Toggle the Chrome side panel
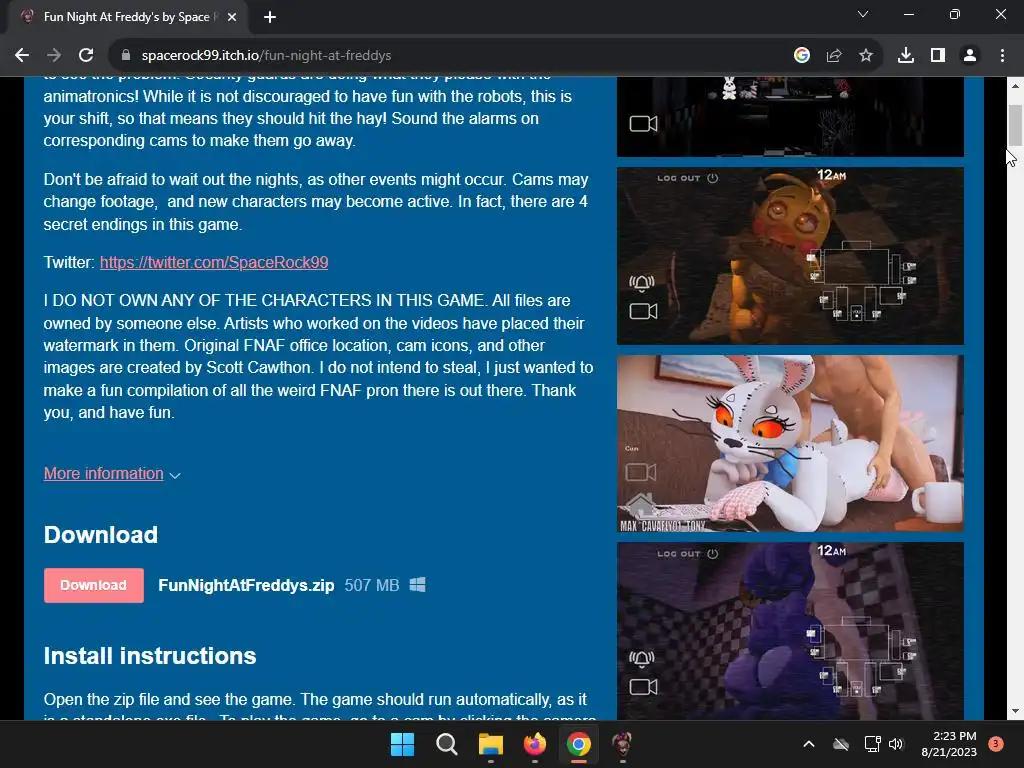The height and width of the screenshot is (768, 1024). click(x=938, y=56)
